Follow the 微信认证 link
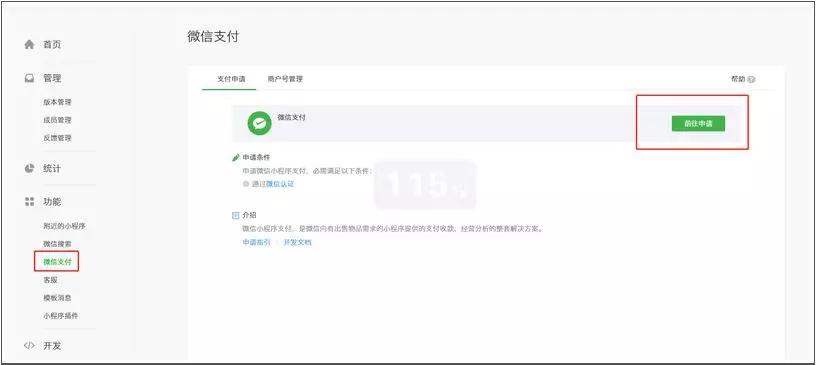Screen dimensions: 816x365 280,184
